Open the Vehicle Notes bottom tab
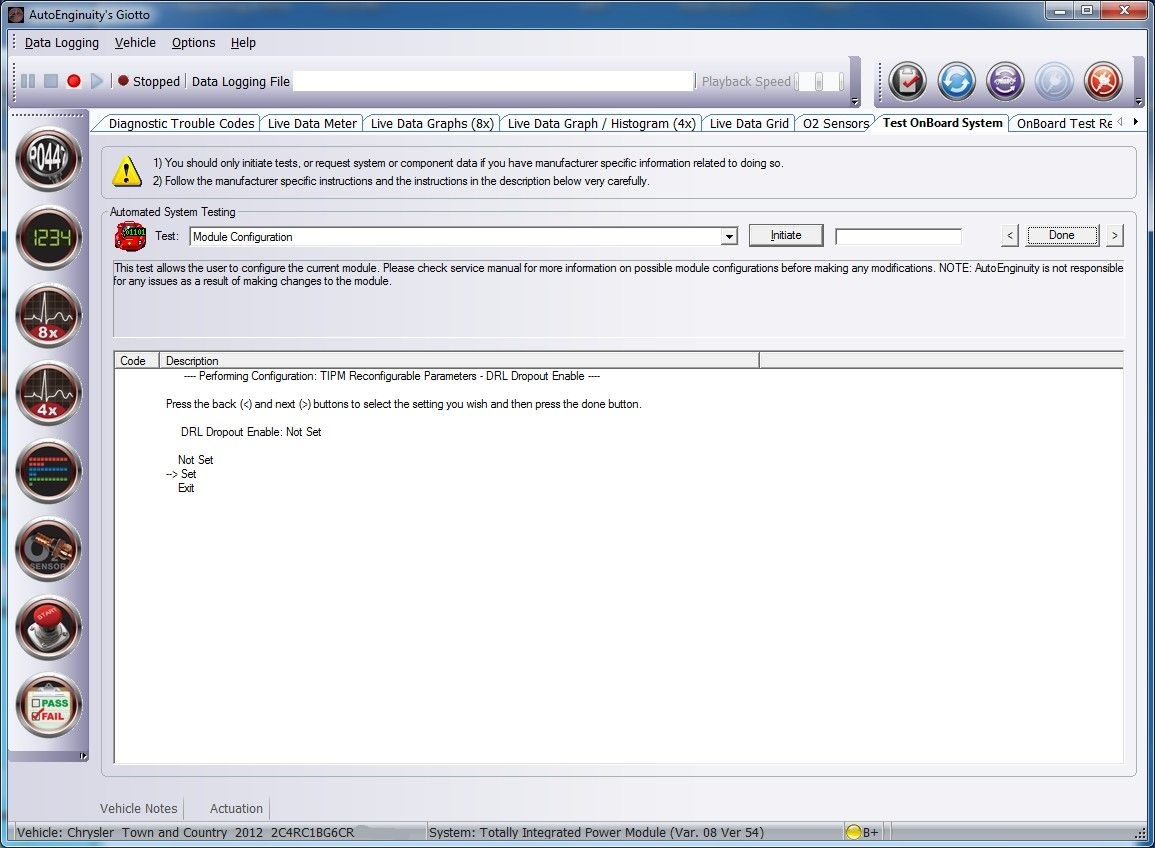 138,808
